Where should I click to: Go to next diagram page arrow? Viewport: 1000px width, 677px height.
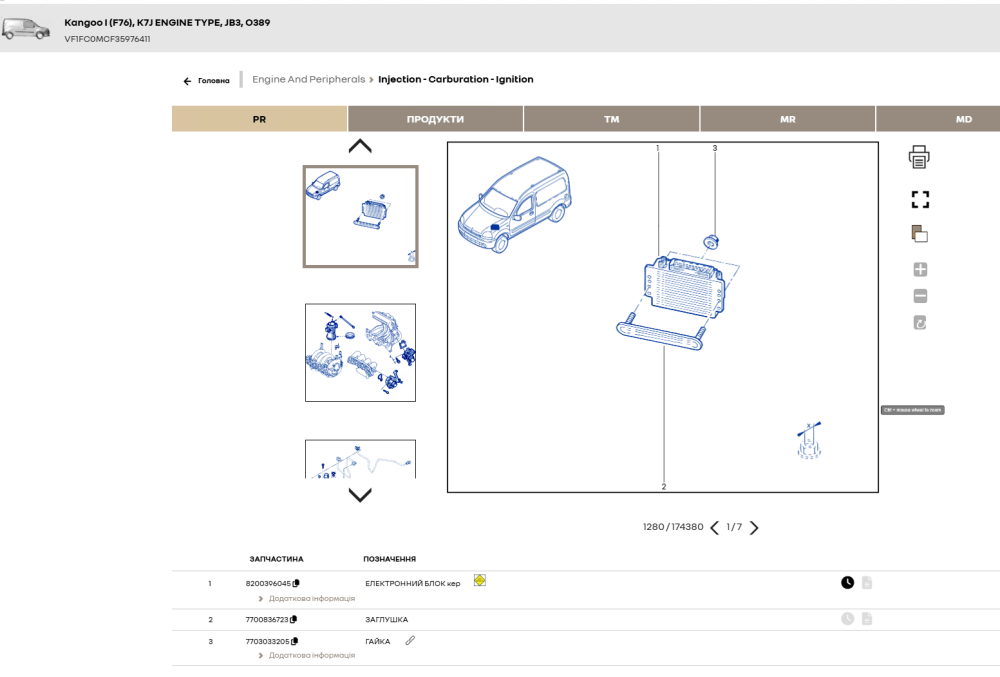click(754, 527)
